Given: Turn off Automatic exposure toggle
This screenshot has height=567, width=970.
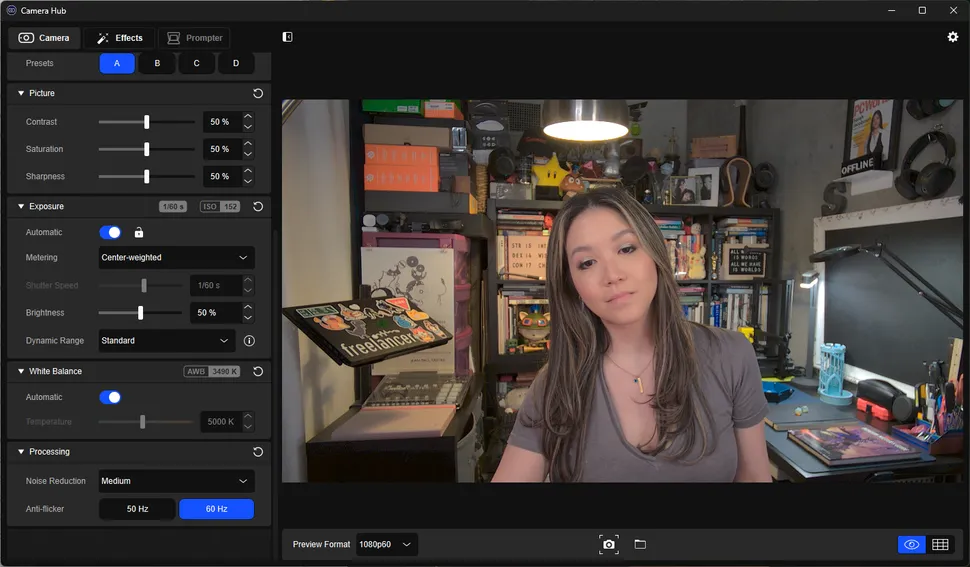Looking at the screenshot, I should 110,232.
